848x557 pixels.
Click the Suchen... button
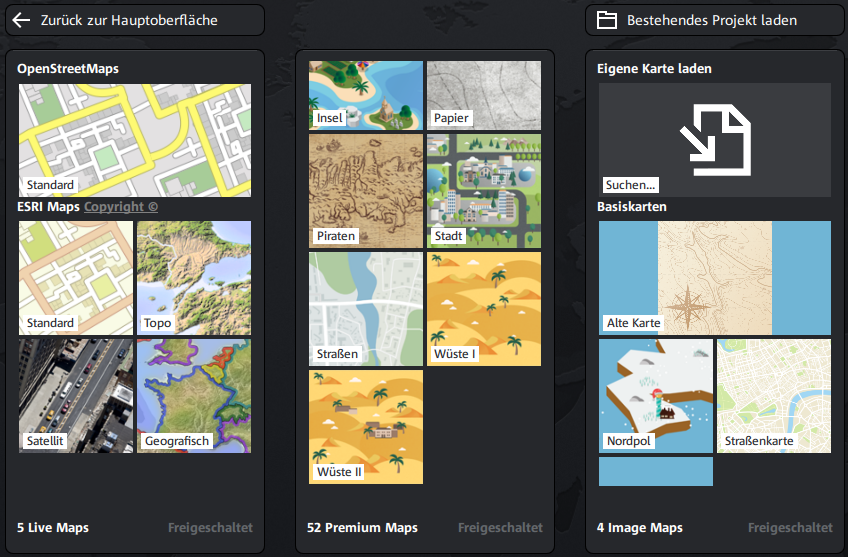pyautogui.click(x=630, y=185)
